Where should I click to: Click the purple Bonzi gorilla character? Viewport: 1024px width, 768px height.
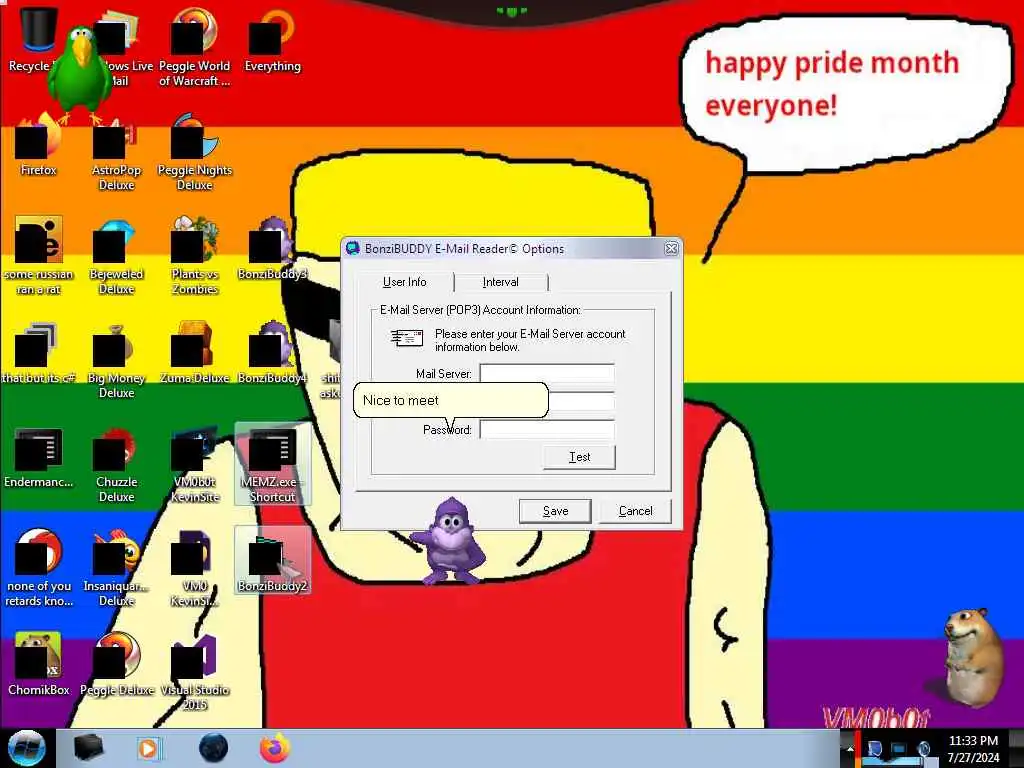449,541
